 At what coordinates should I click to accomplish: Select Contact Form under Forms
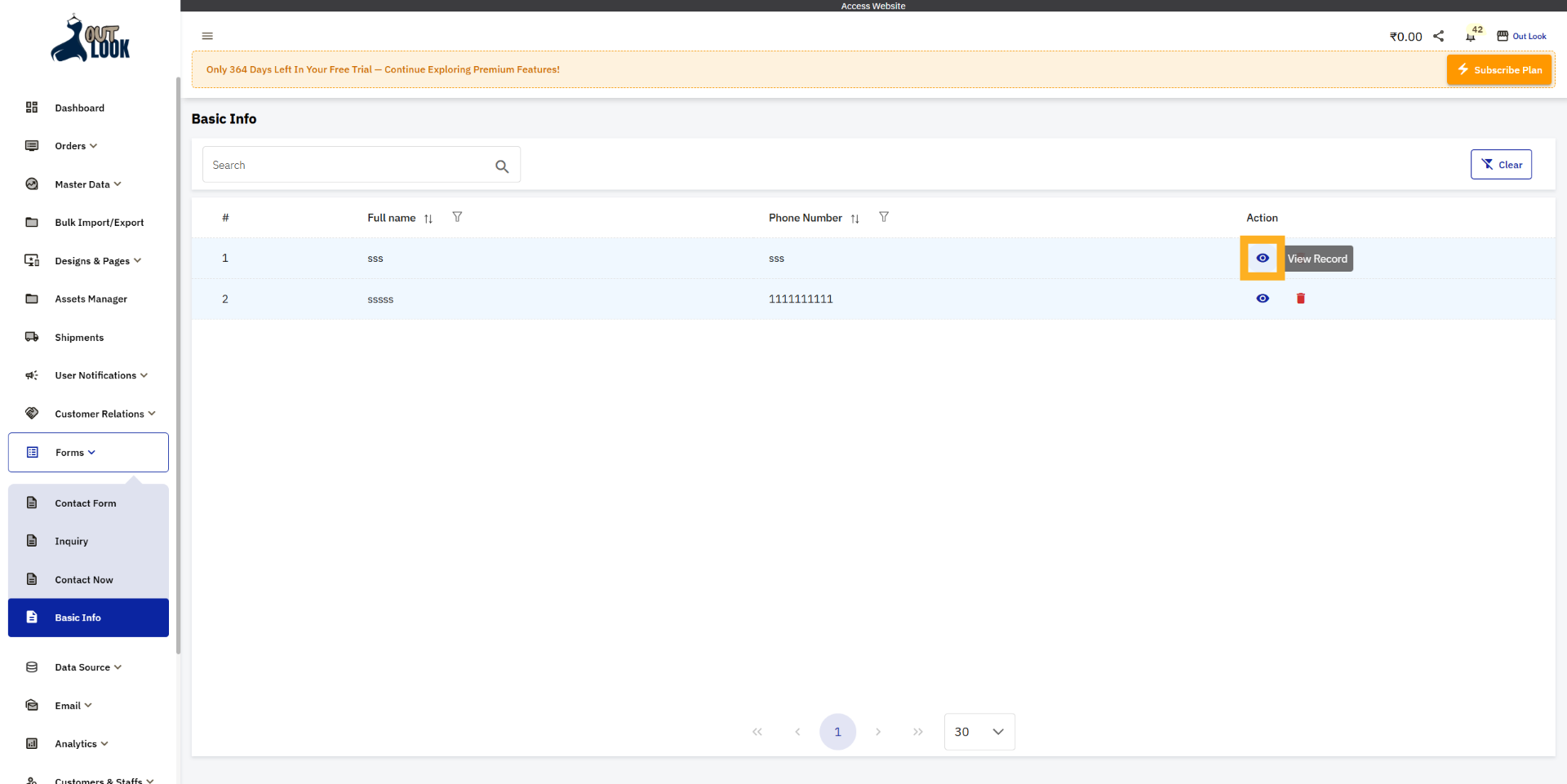click(x=85, y=503)
